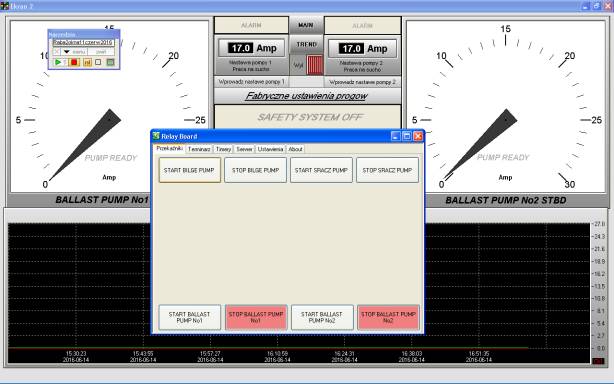Click the red X icon in tools panel

[x=56, y=52]
